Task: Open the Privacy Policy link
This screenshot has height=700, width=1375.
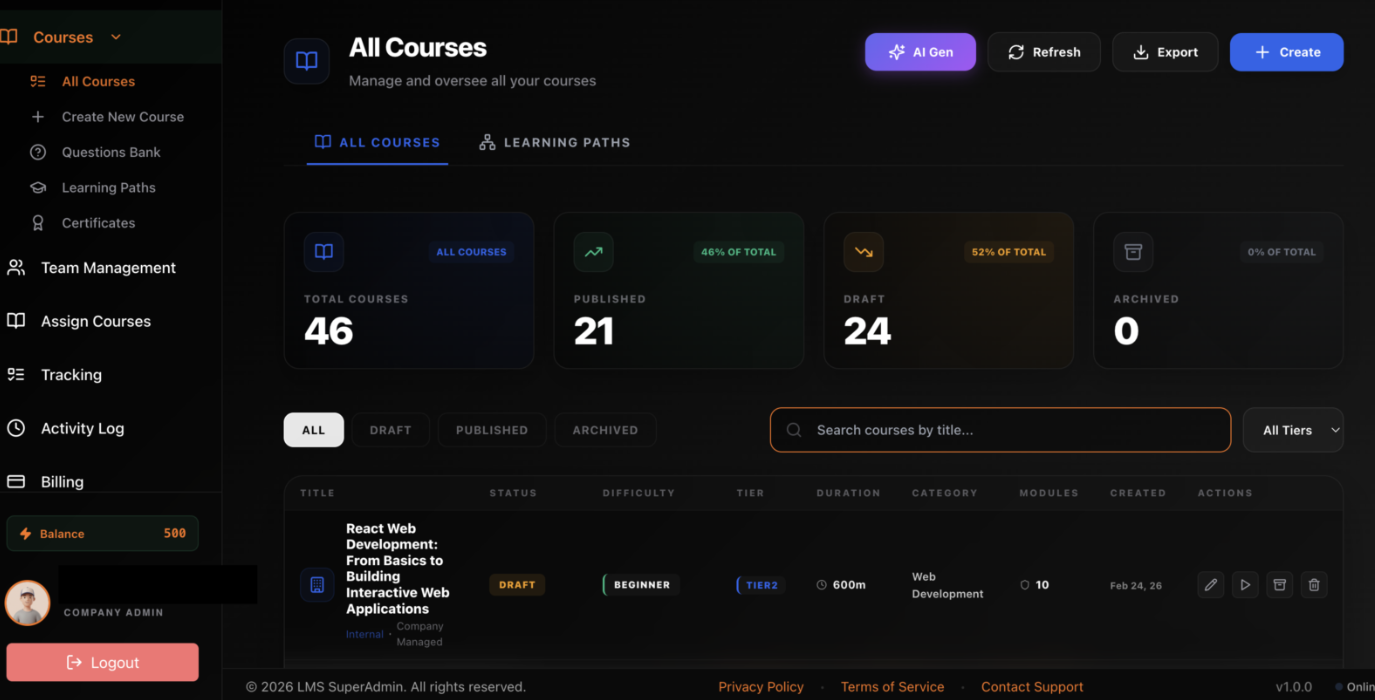Action: (x=761, y=686)
